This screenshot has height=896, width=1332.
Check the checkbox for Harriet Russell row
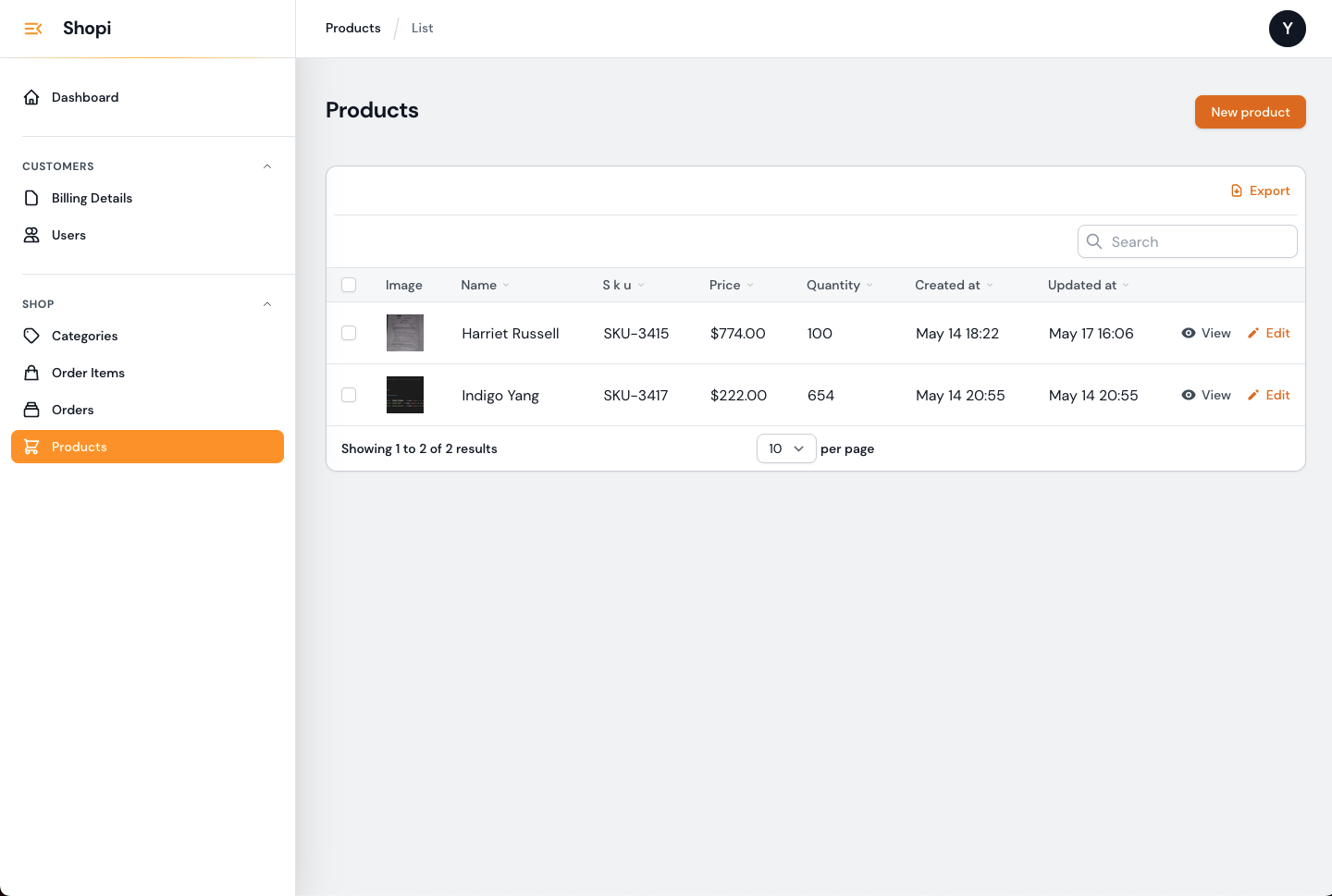coord(349,333)
